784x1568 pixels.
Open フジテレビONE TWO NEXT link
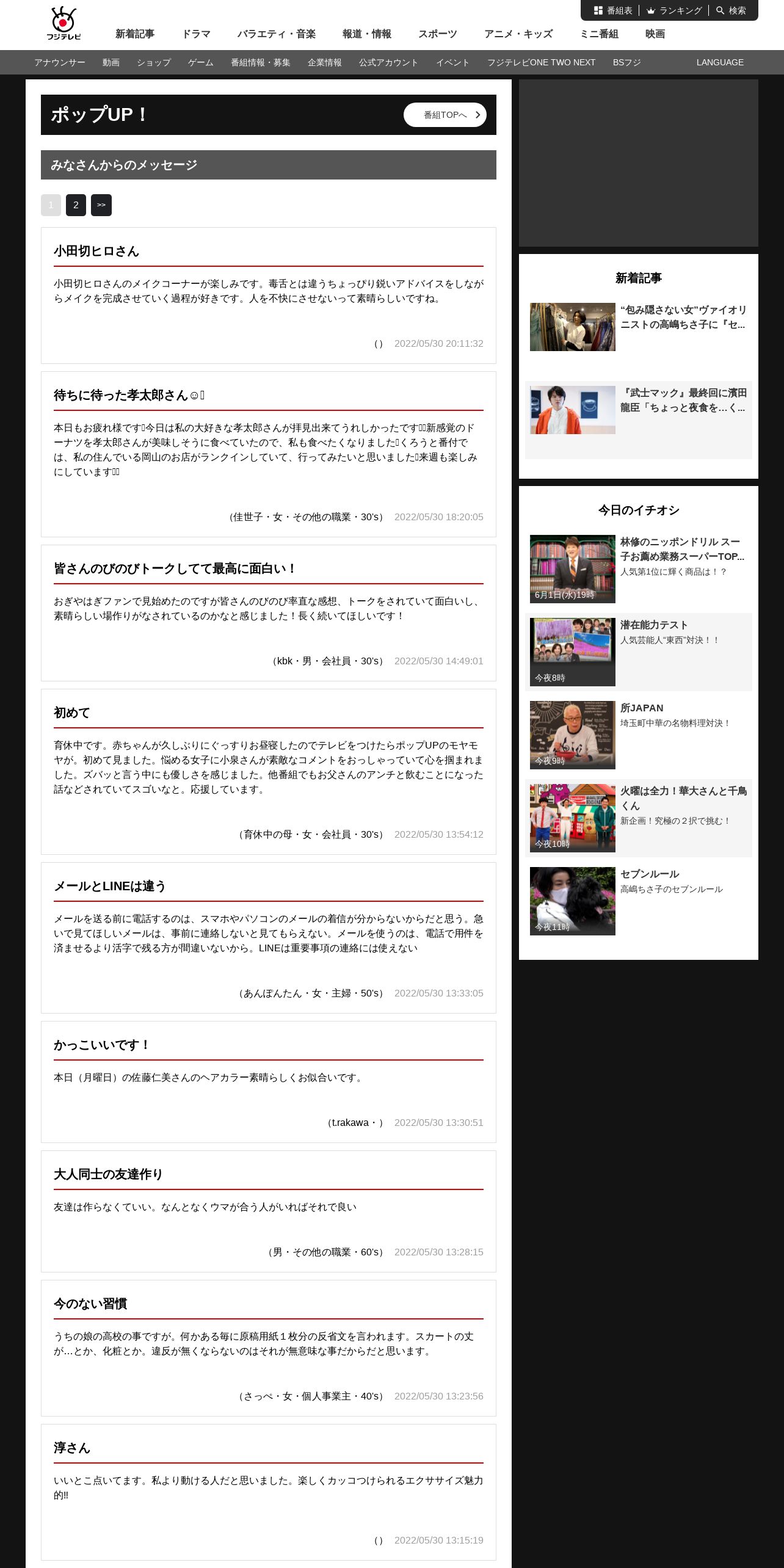pyautogui.click(x=542, y=62)
